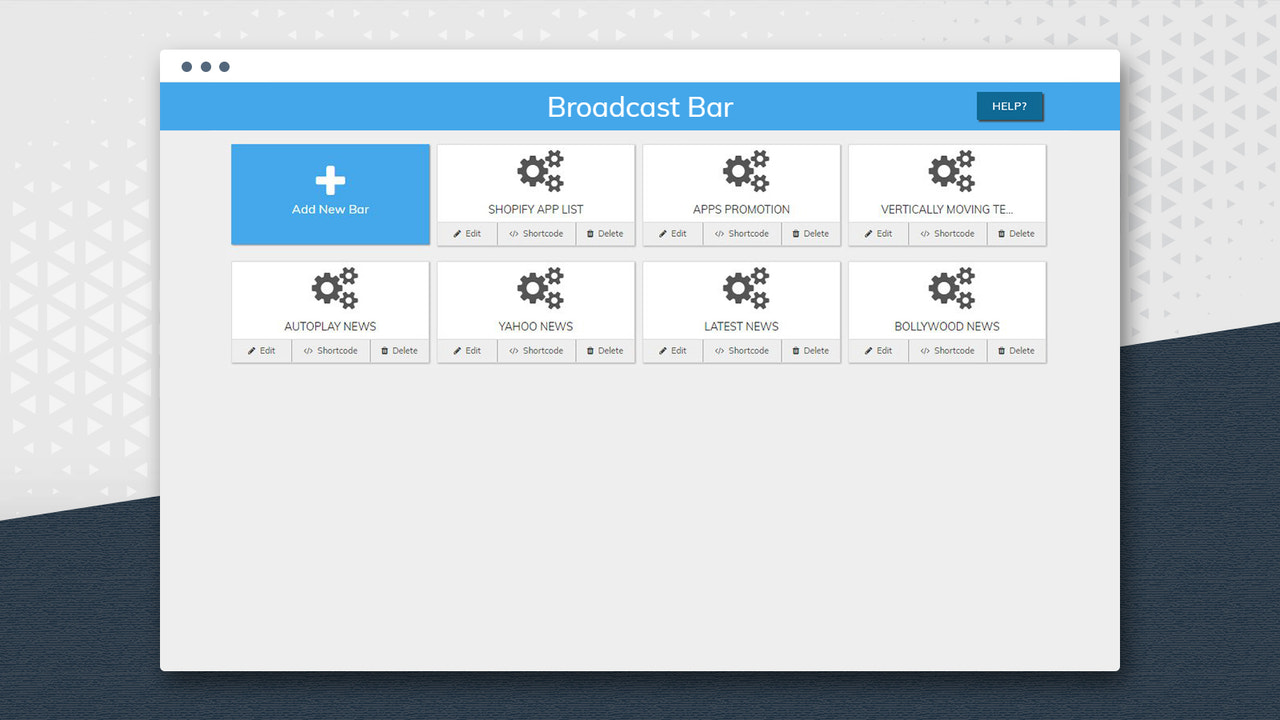Image resolution: width=1280 pixels, height=720 pixels.
Task: Delete the BOLLYWOOD NEWS bar
Action: pyautogui.click(x=1016, y=351)
